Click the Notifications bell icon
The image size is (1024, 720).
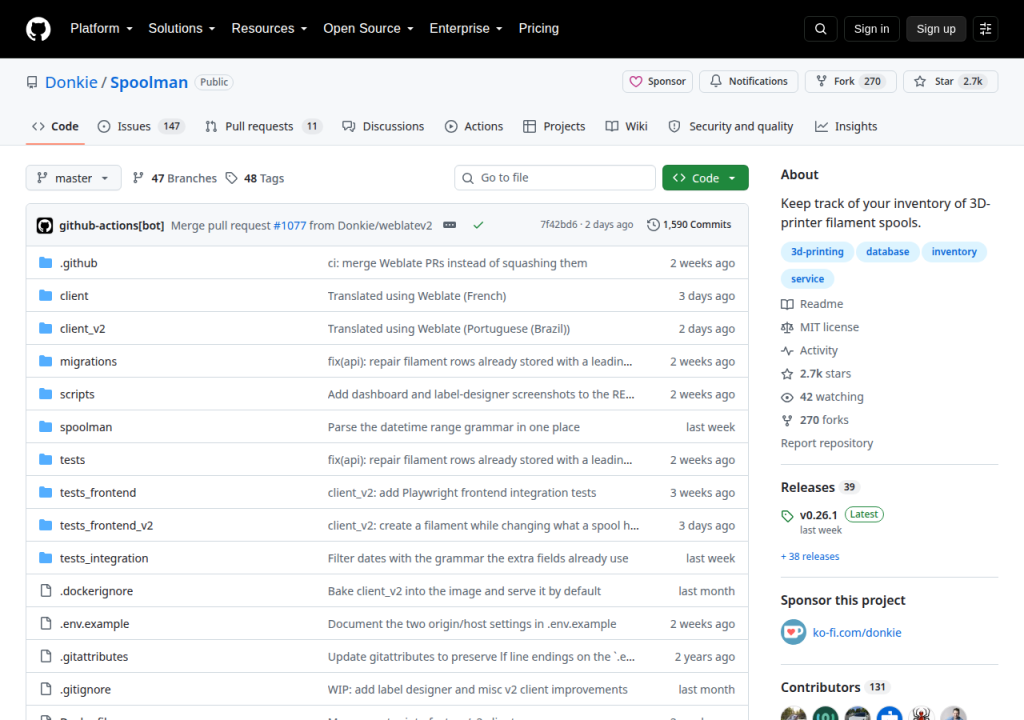pos(716,81)
